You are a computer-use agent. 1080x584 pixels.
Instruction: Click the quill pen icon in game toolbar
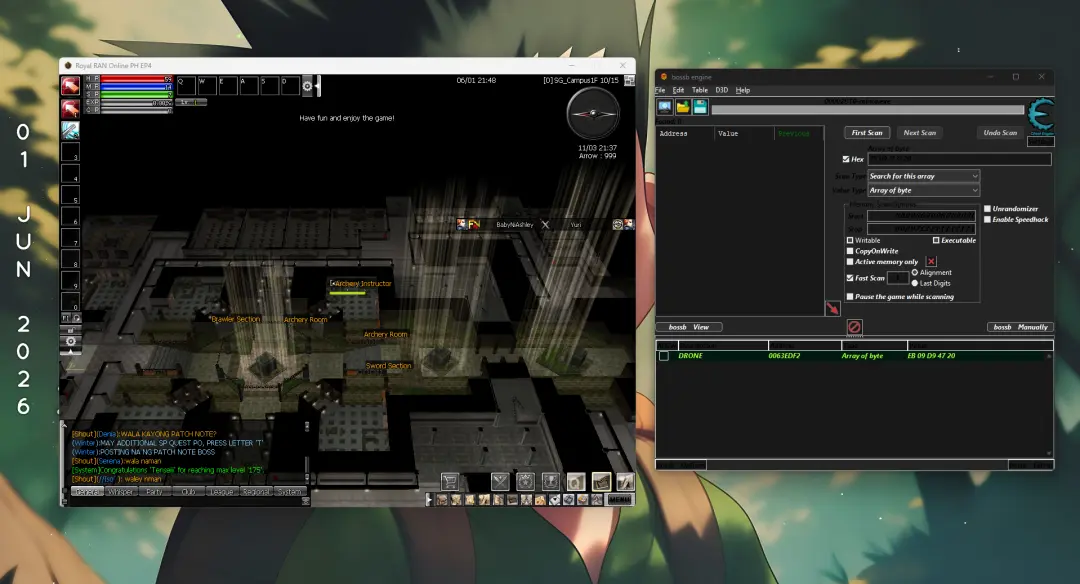625,481
